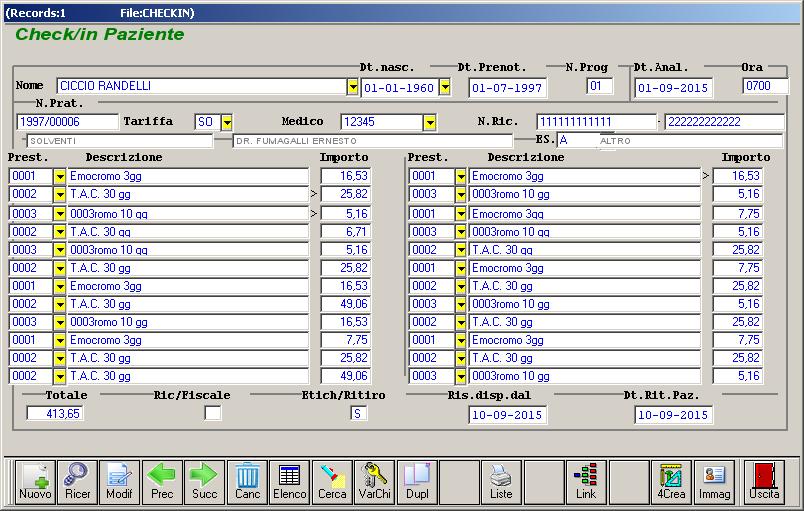804x511 pixels.
Task: Click the Check/in Paziente heading
Action: click(99, 34)
